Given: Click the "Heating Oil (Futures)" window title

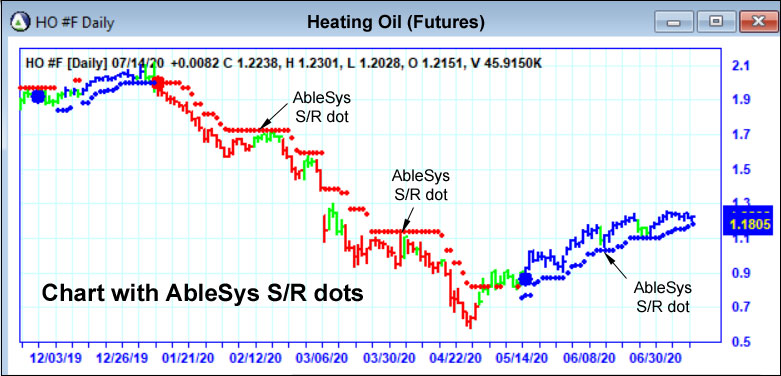Looking at the screenshot, I should pos(395,22).
